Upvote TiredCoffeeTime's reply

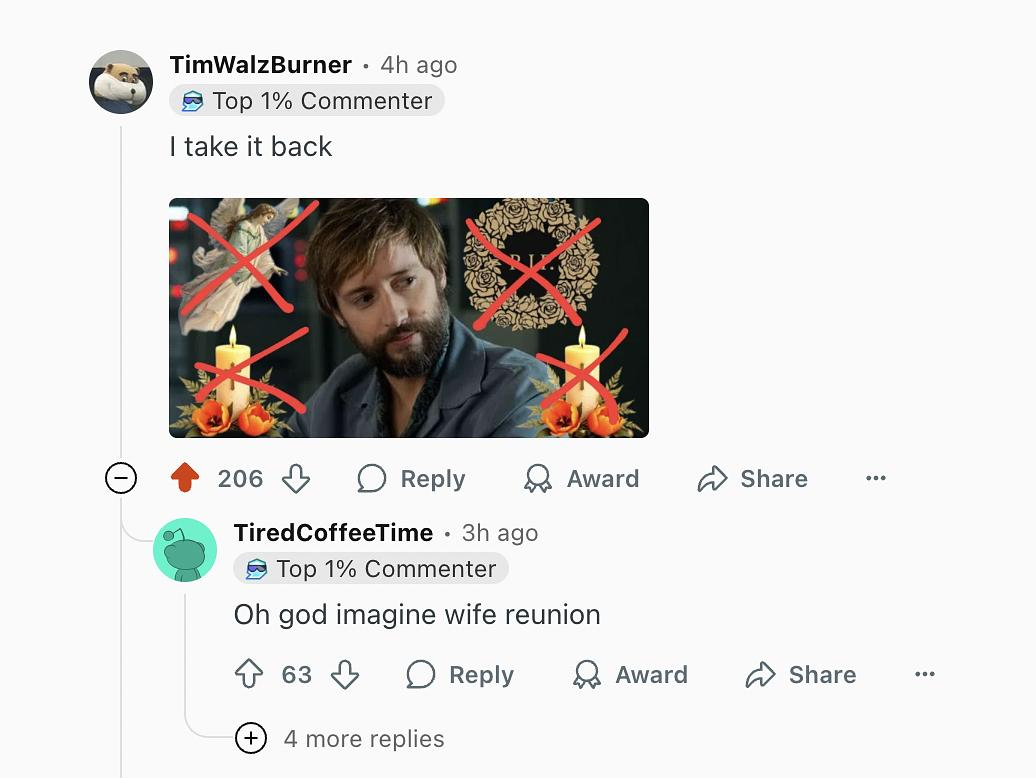pos(249,675)
